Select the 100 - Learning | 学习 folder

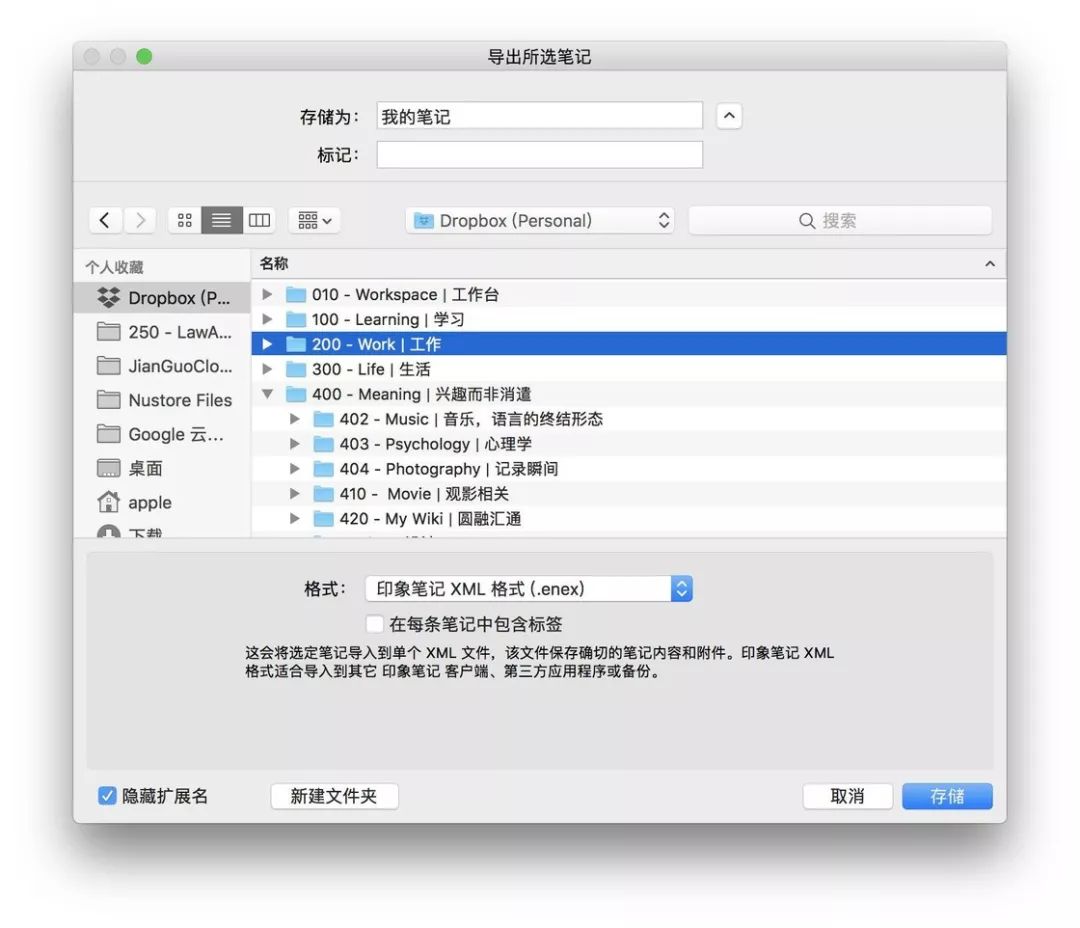629,319
